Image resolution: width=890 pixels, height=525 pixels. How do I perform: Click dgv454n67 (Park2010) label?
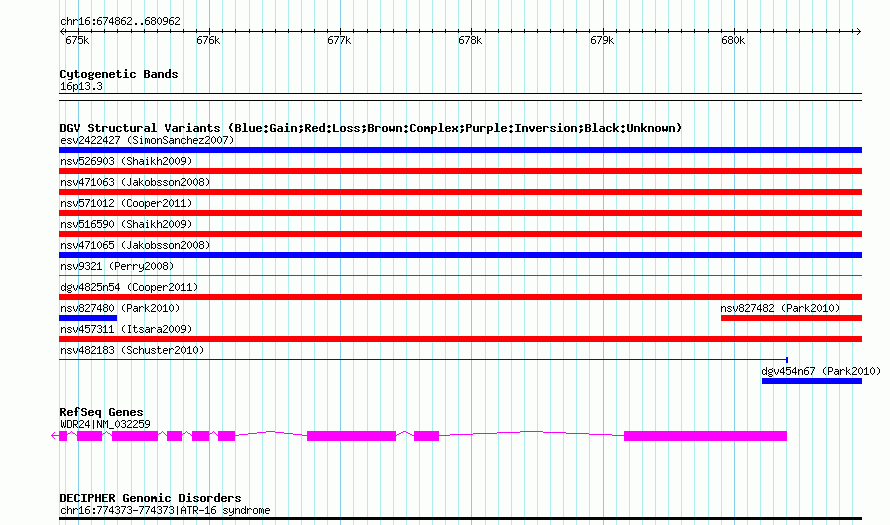tap(821, 371)
